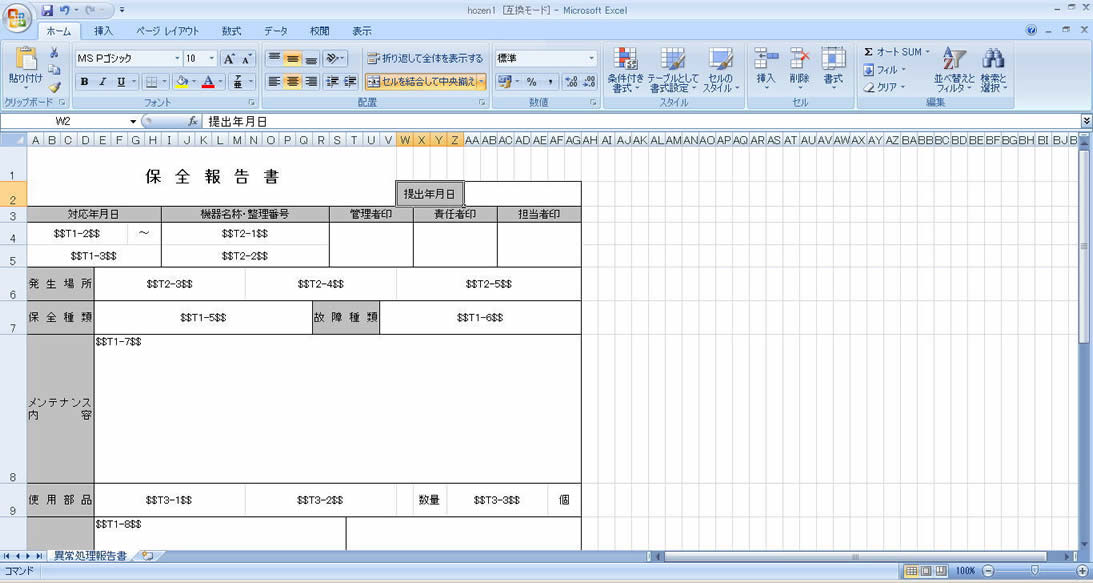The image size is (1093, 583).
Task: Click the Increase Font Size icon
Action: 229,59
